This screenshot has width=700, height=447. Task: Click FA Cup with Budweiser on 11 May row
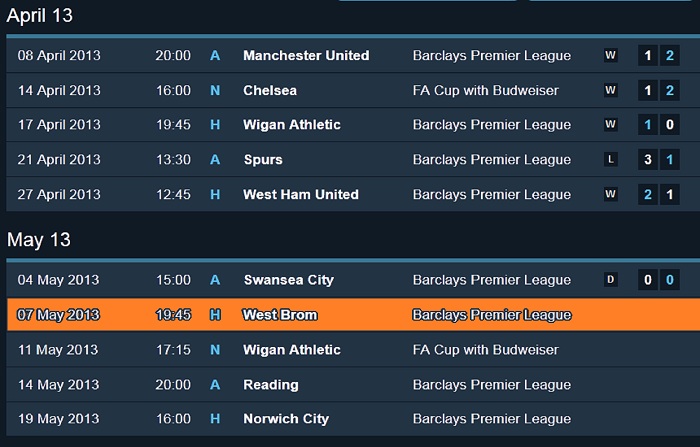click(x=486, y=350)
